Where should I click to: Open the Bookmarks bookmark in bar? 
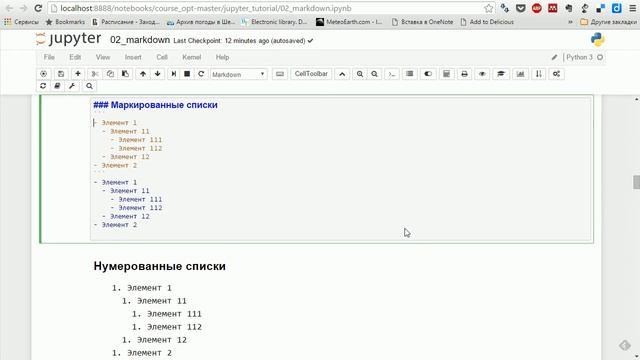point(65,22)
